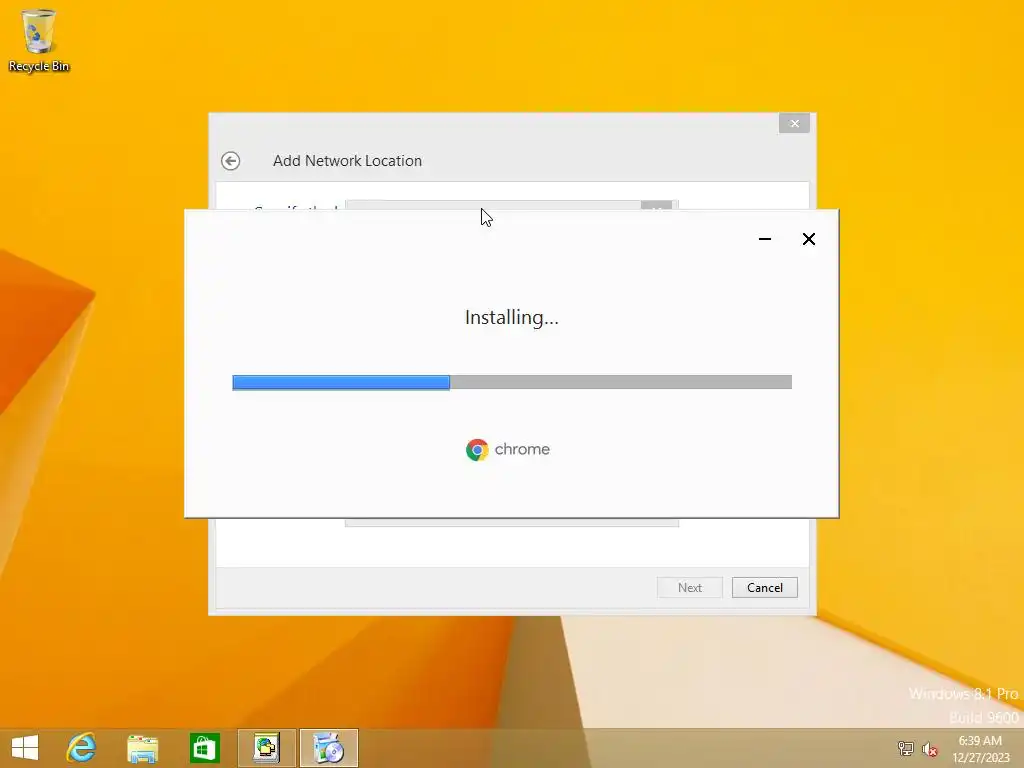The width and height of the screenshot is (1024, 768).
Task: Switch to the network wizard taskbar item
Action: (266, 748)
